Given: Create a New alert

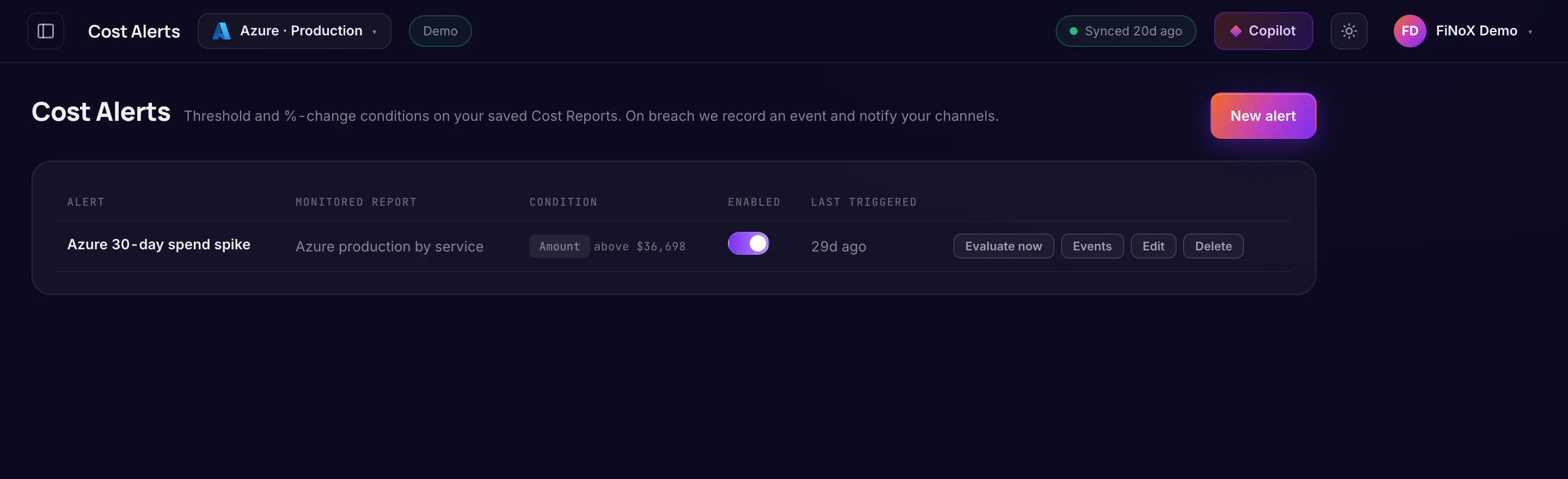Looking at the screenshot, I should click(1263, 115).
